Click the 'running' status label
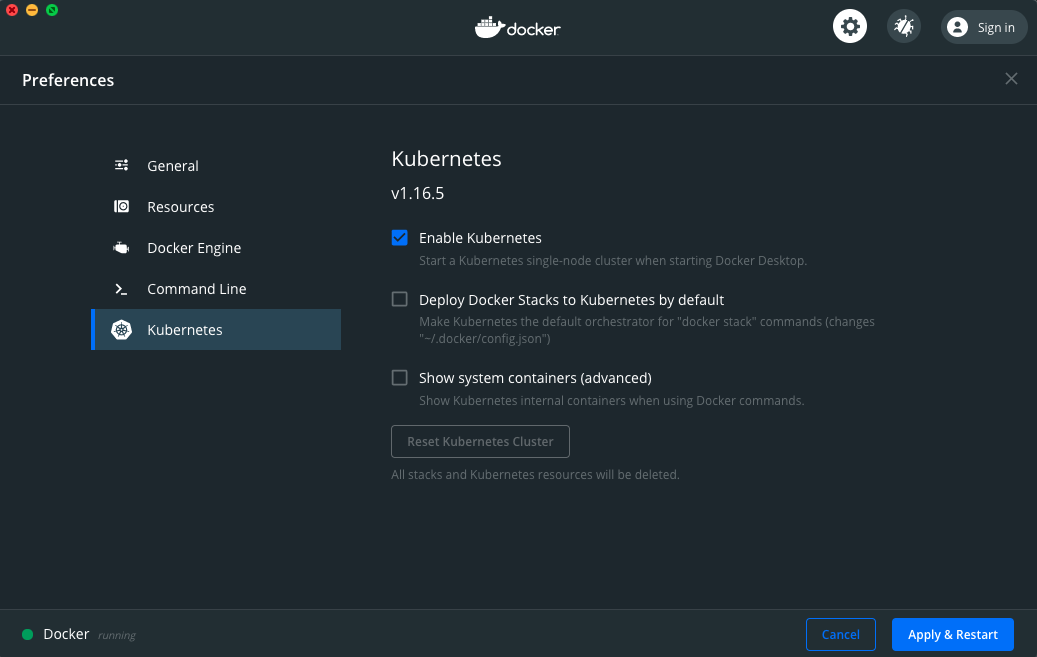The image size is (1037, 657). coord(116,635)
